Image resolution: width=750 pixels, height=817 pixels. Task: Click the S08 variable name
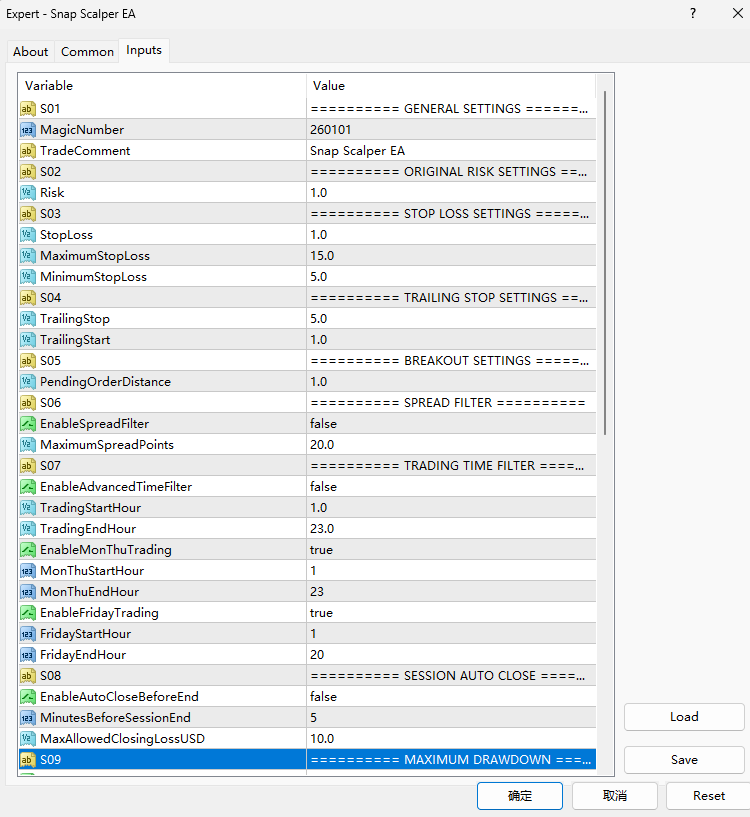click(x=51, y=676)
